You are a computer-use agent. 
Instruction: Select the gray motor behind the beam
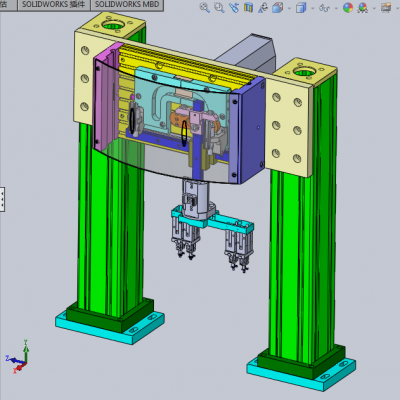point(248,53)
